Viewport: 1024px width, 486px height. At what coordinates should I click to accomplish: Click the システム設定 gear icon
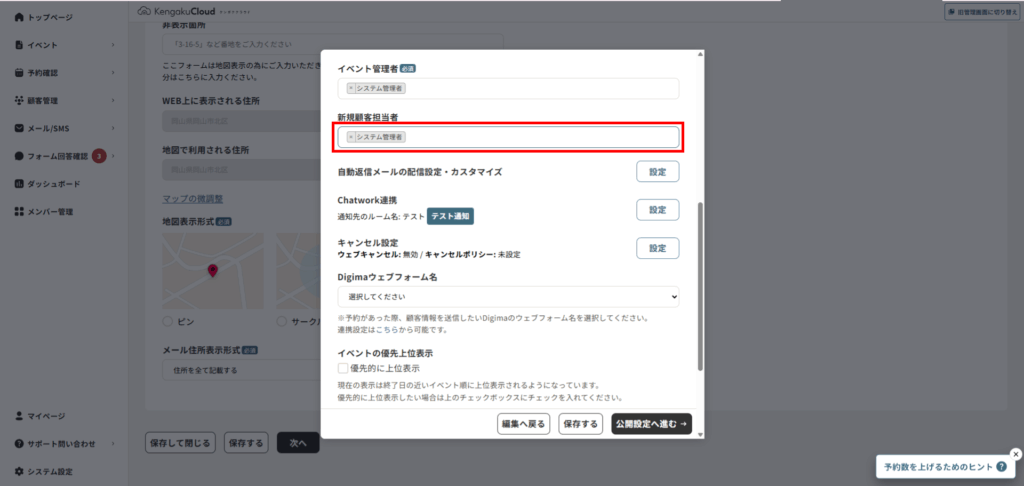tap(19, 471)
